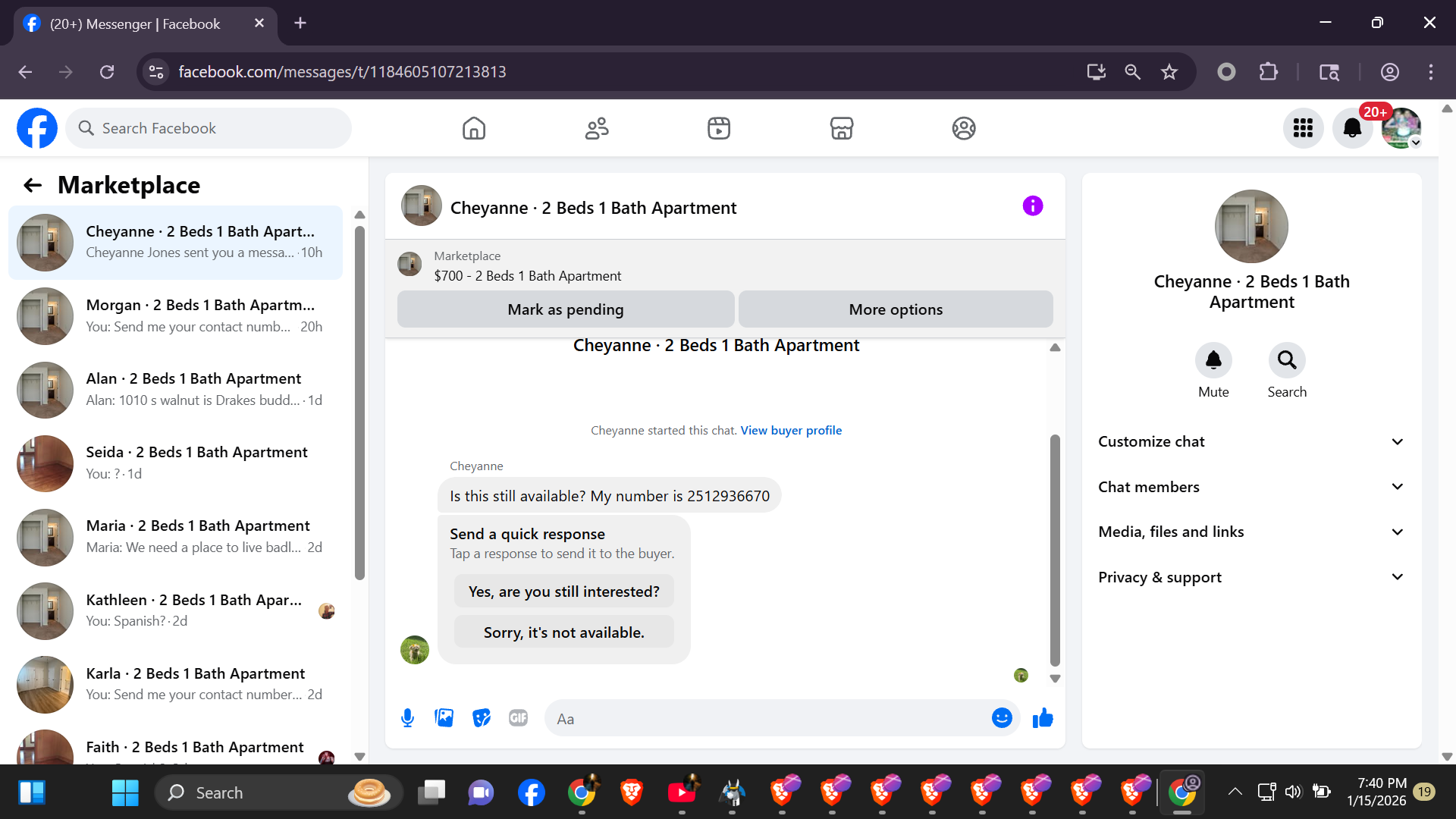This screenshot has width=1456, height=819.
Task: Send a thumbs-up like
Action: [x=1043, y=718]
